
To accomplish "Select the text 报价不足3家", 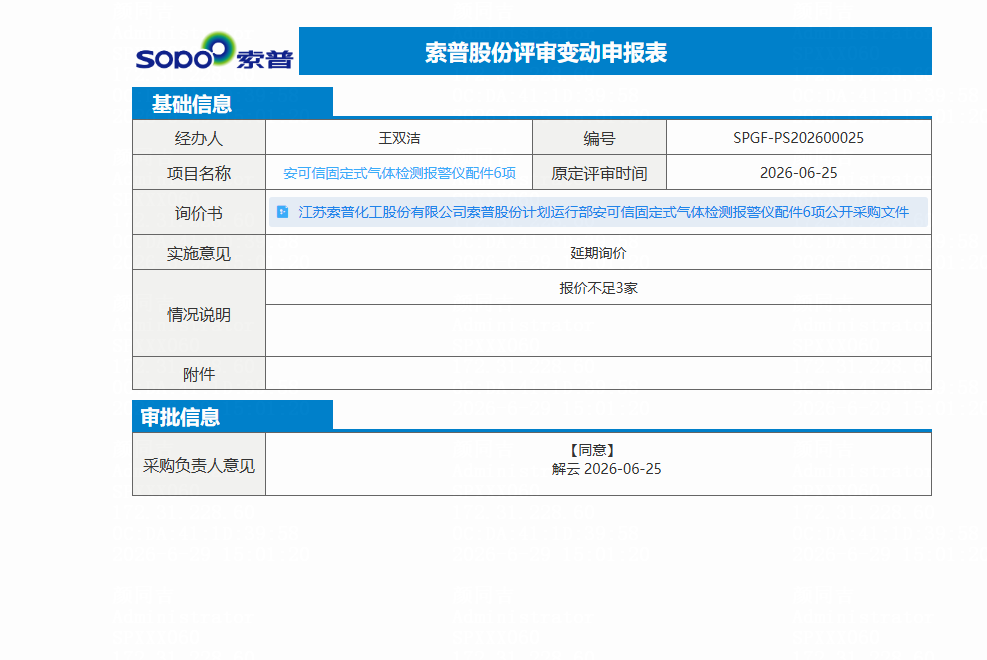I will click(598, 288).
